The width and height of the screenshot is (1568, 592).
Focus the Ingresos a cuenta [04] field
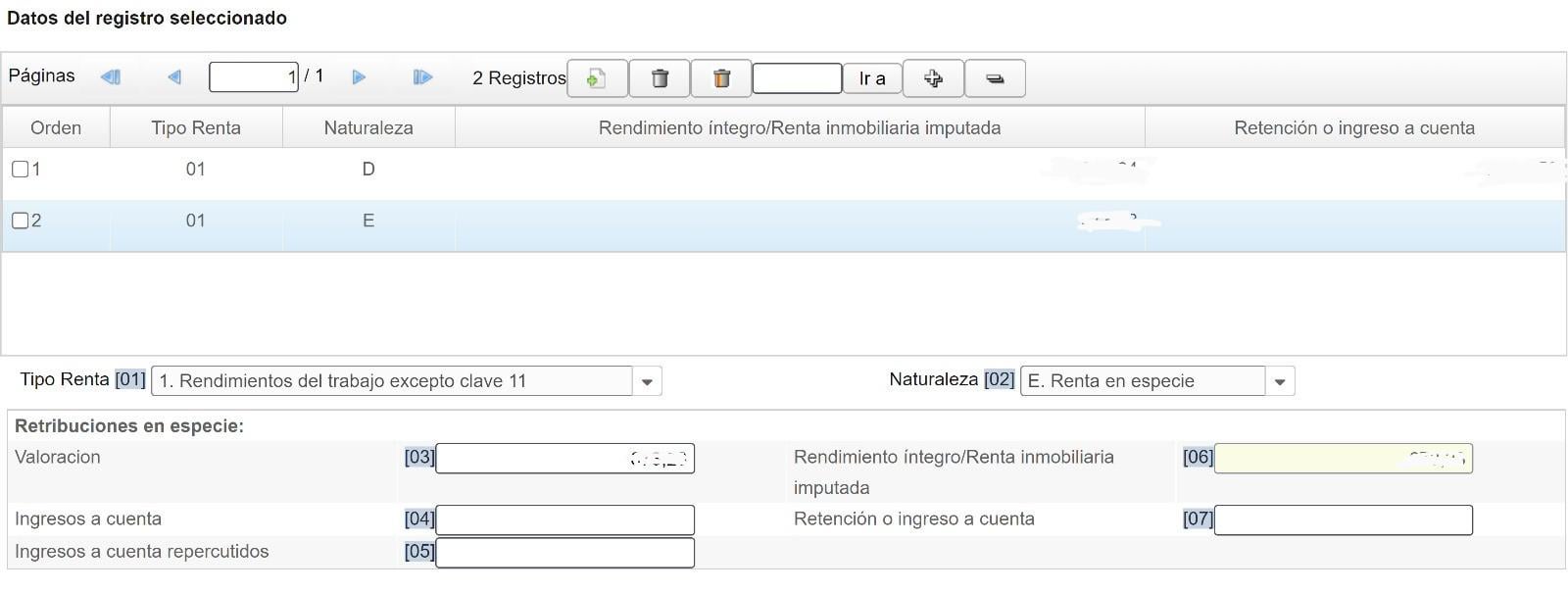pos(564,519)
